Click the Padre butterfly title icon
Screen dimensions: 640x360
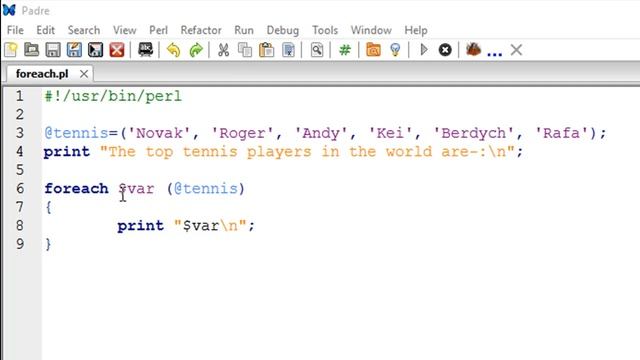[x=9, y=10]
